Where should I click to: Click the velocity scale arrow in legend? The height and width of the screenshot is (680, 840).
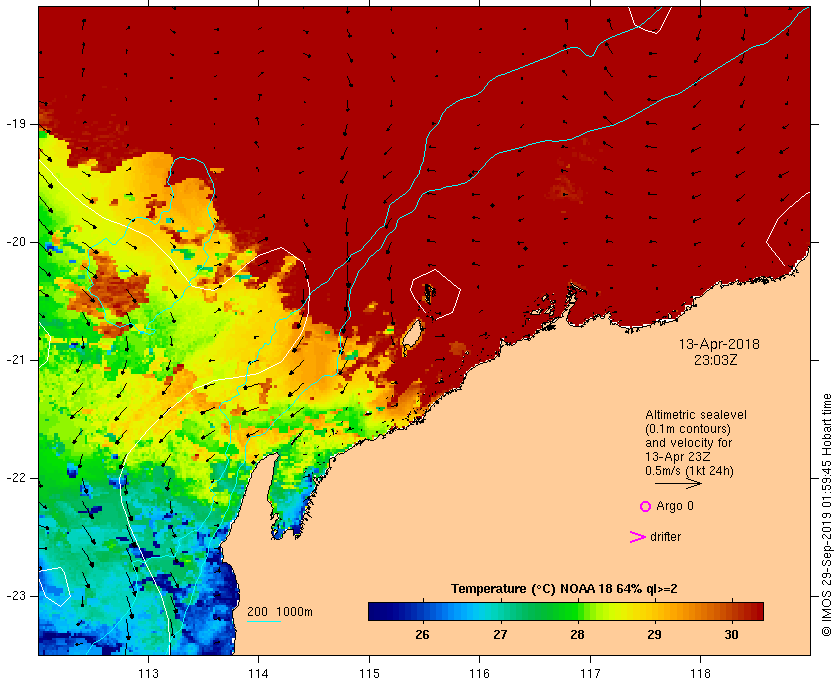click(678, 484)
